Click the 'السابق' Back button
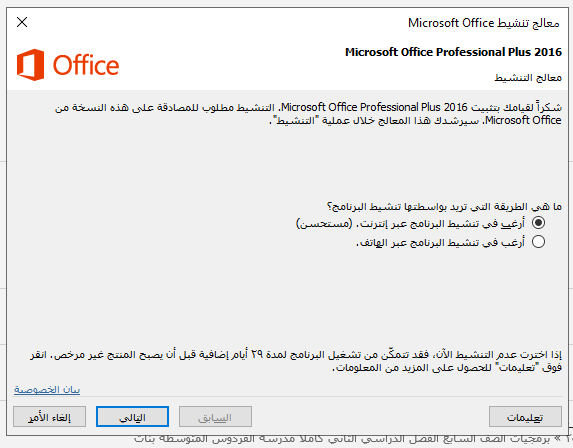Image resolution: width=573 pixels, height=448 pixels. tap(215, 417)
